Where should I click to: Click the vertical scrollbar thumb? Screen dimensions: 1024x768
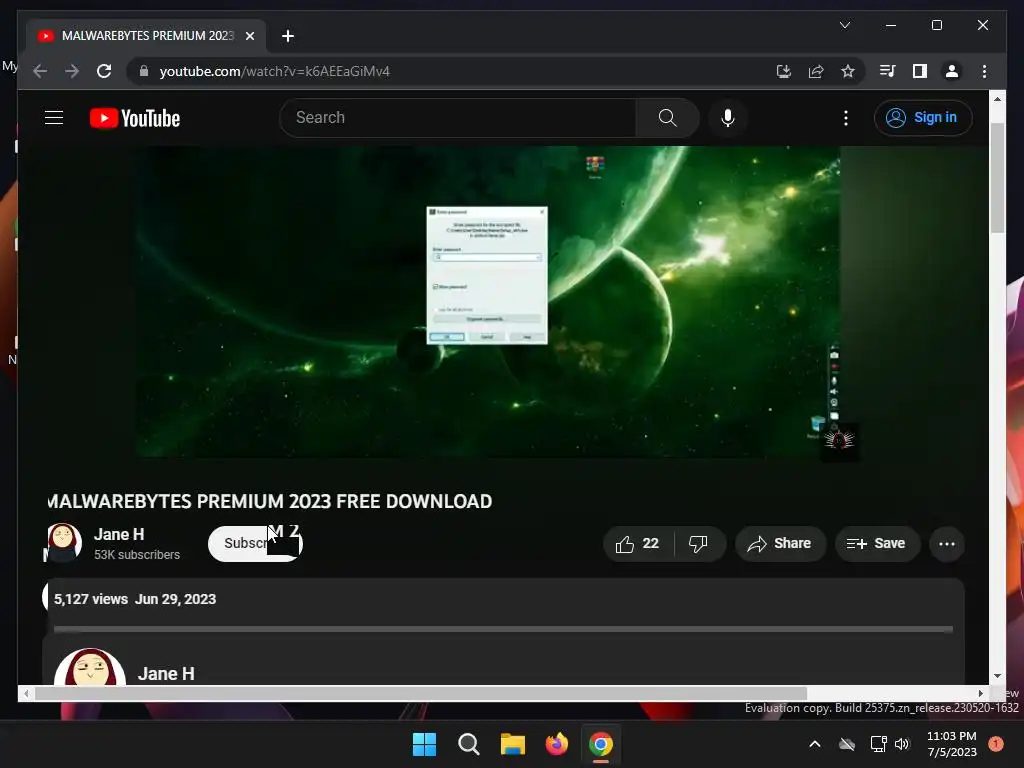pos(997,178)
